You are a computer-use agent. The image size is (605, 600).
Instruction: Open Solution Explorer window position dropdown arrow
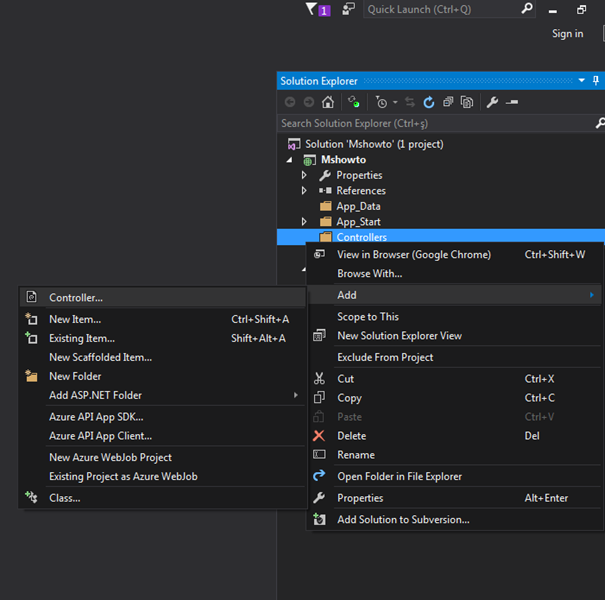coord(581,80)
